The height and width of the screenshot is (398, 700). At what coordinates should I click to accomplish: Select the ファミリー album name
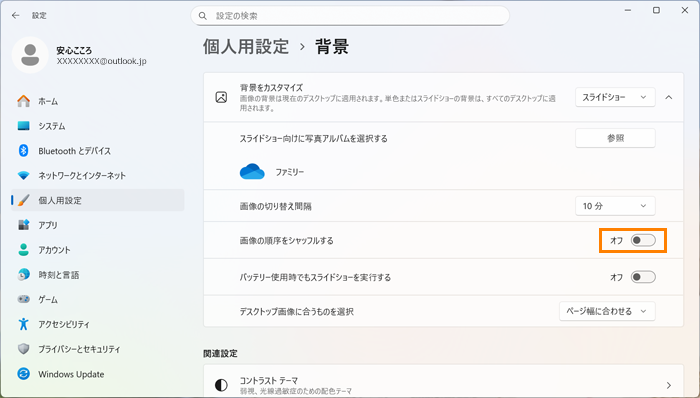[x=290, y=172]
